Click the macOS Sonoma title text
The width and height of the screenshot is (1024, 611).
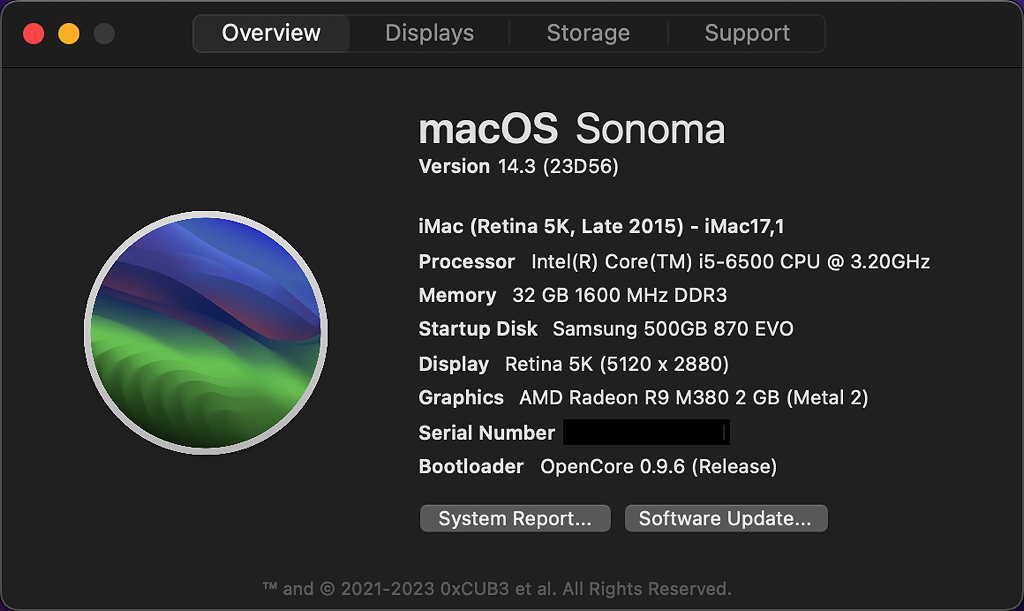(x=571, y=129)
